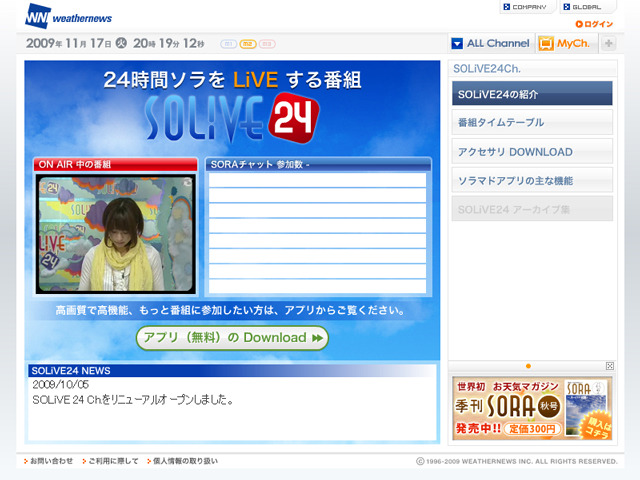
Task: Close the ad panel with the X icon
Action: 610,366
